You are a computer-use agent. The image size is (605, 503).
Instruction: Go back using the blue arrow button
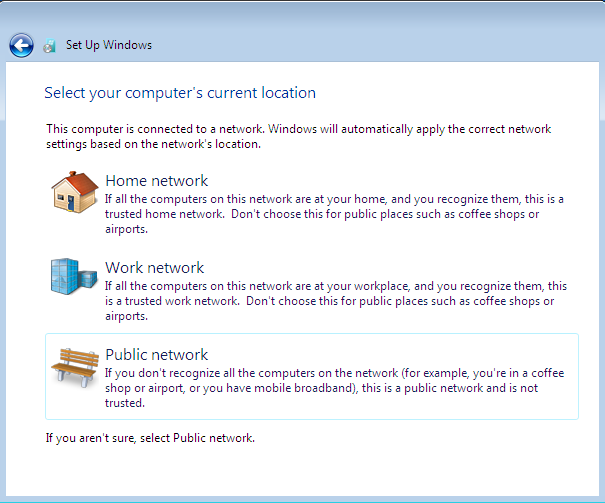click(x=21, y=45)
